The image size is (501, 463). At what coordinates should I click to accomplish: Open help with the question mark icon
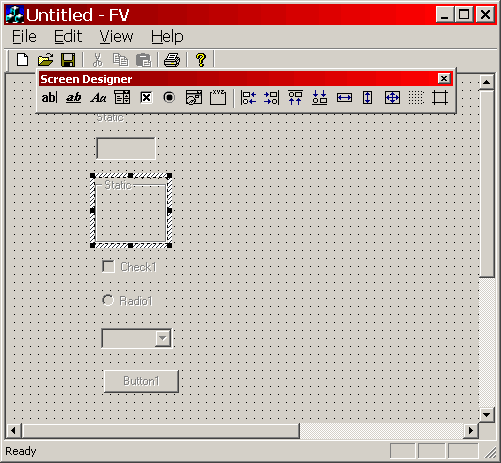coord(201,60)
